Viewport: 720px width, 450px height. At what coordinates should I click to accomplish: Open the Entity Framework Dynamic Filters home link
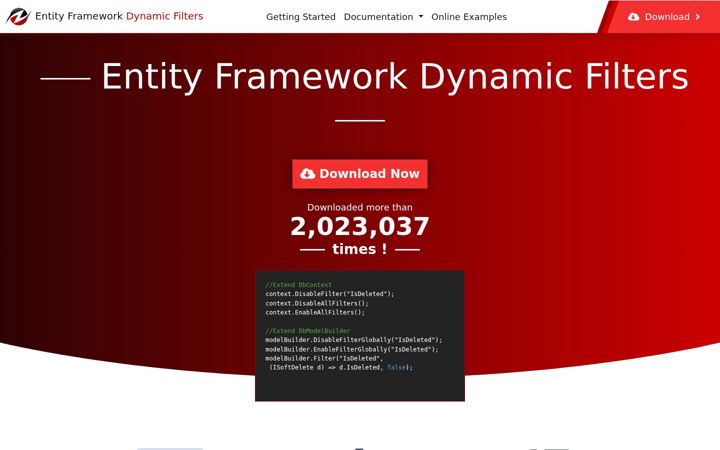105,16
